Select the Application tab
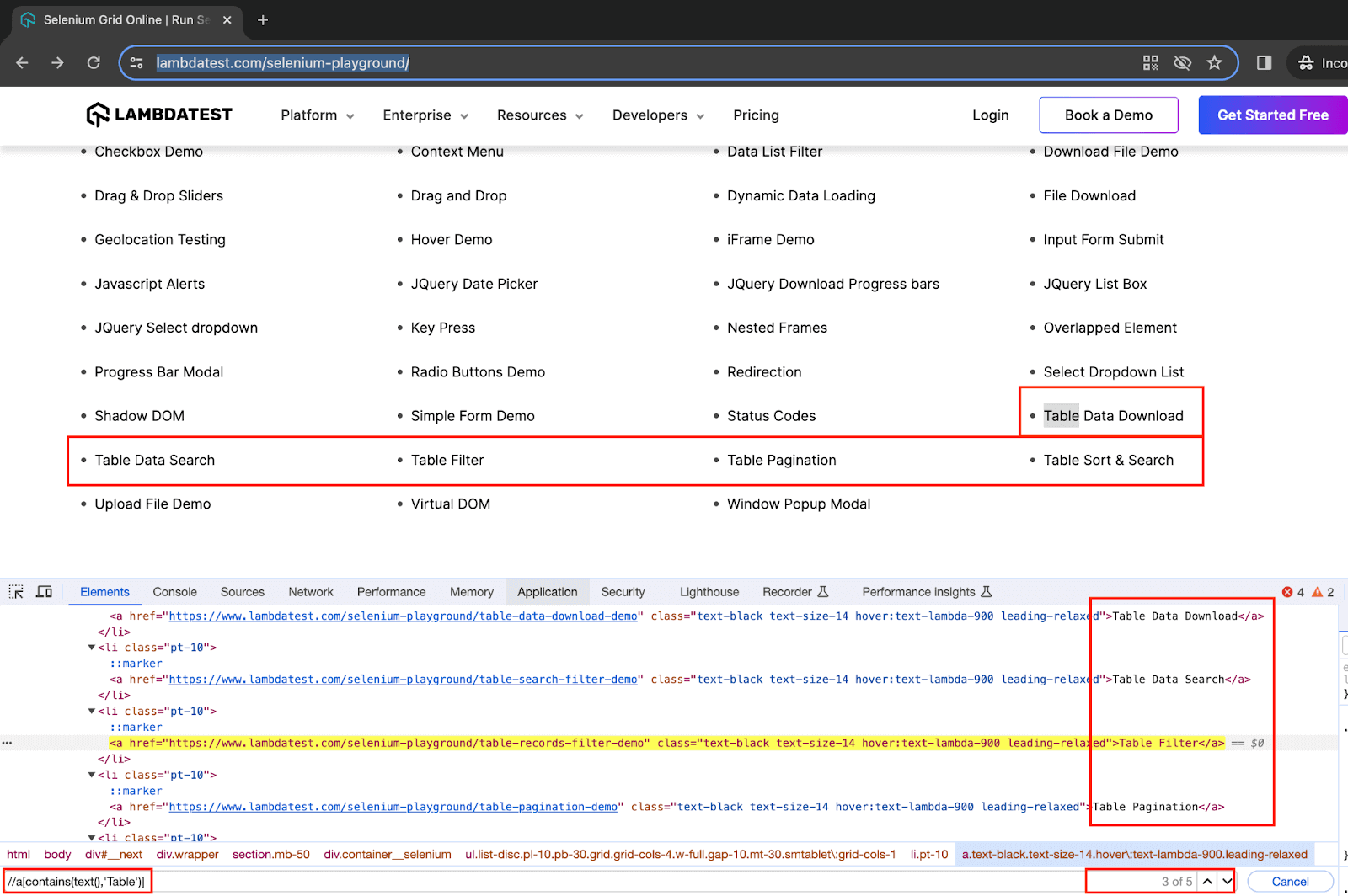 [548, 592]
